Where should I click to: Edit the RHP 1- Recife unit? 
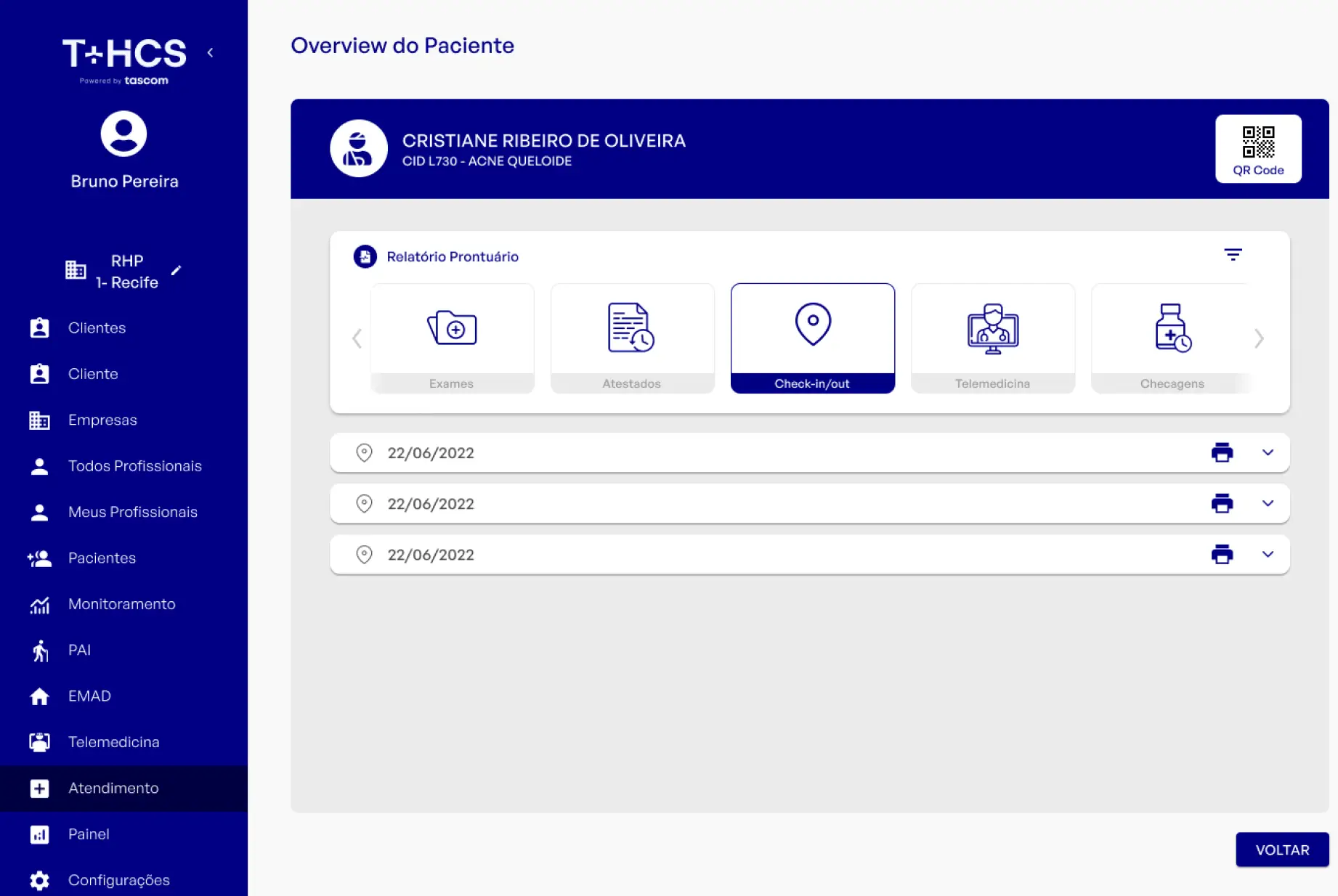[x=176, y=271]
